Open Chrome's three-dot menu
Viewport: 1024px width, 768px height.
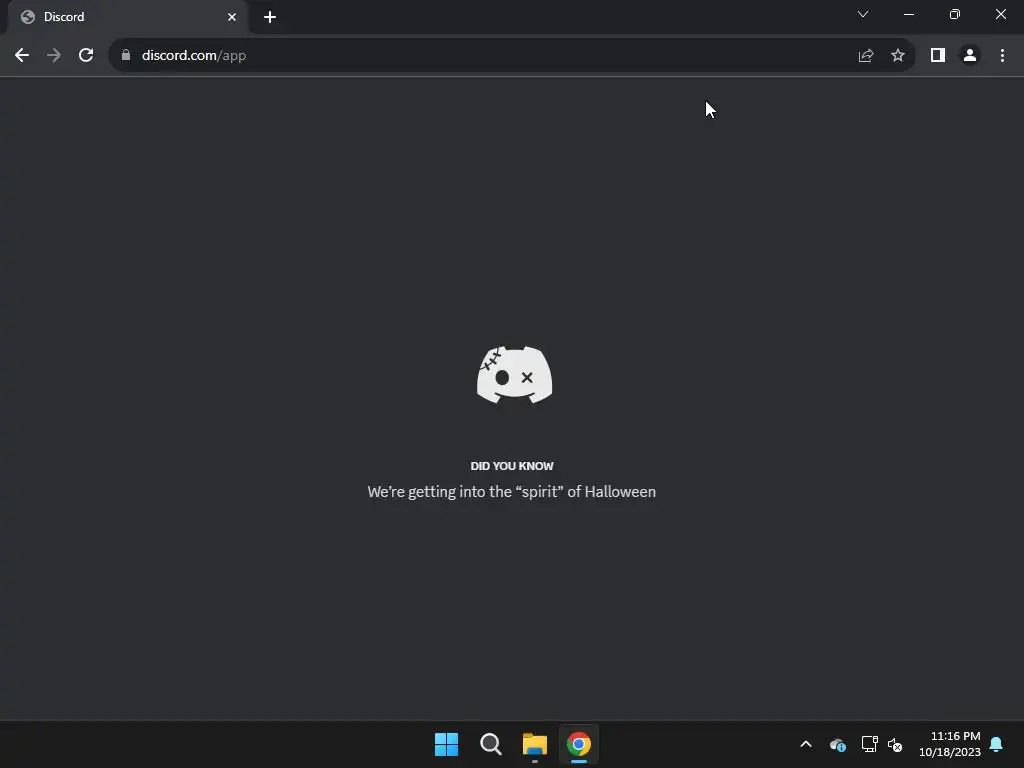tap(1002, 56)
